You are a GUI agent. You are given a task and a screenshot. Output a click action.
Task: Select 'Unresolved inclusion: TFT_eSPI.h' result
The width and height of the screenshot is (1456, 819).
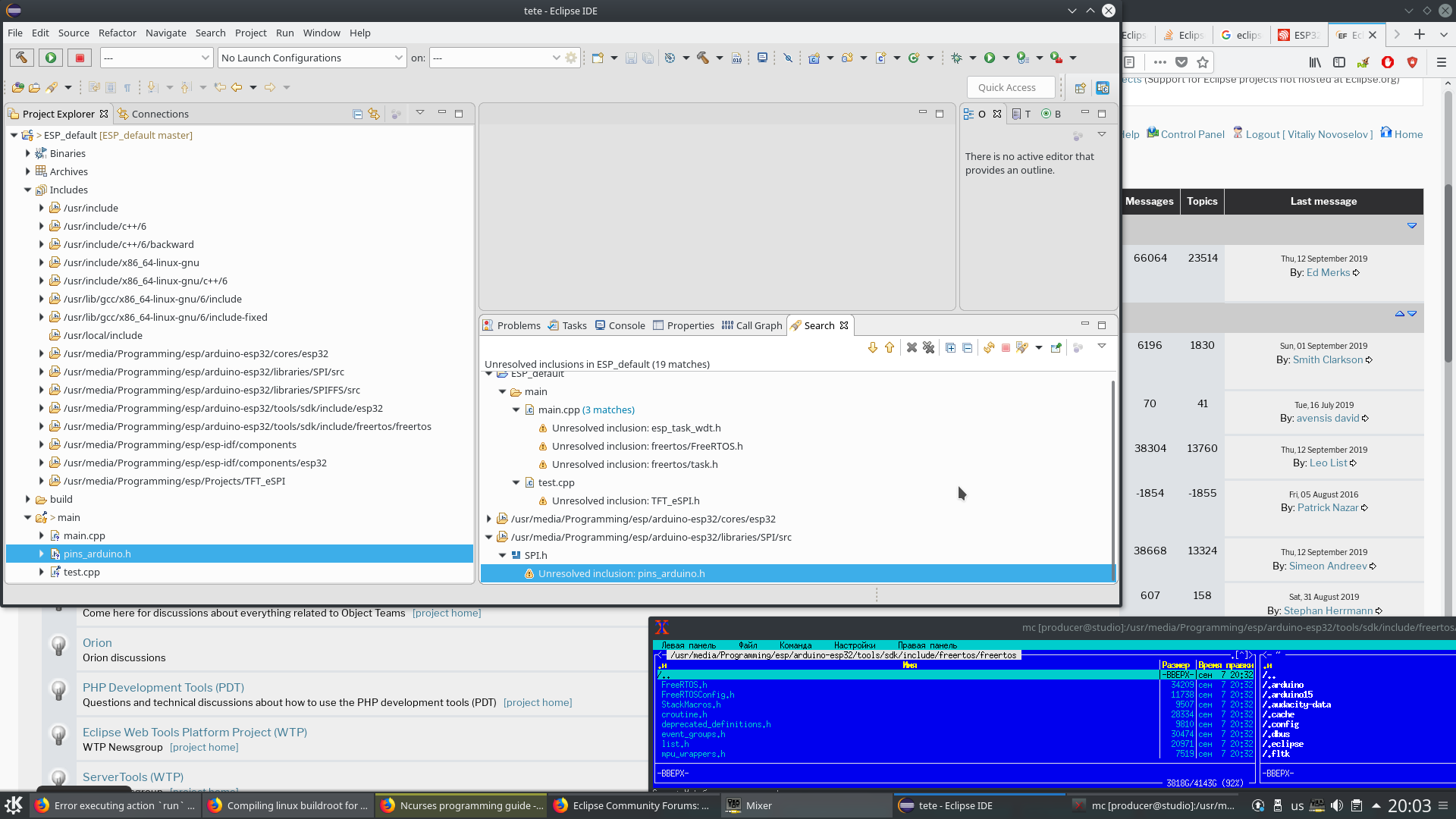[x=626, y=500]
